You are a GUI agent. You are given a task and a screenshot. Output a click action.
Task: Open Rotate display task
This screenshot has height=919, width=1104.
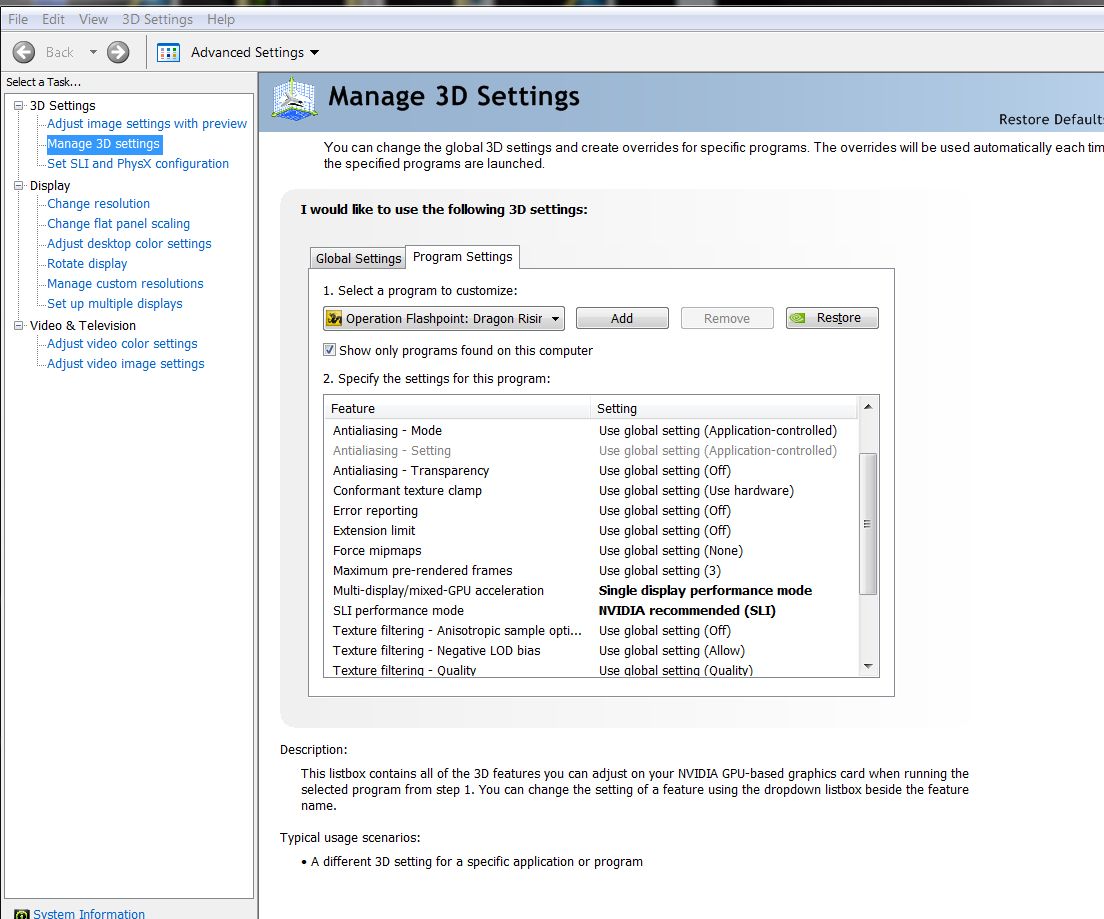[x=87, y=263]
